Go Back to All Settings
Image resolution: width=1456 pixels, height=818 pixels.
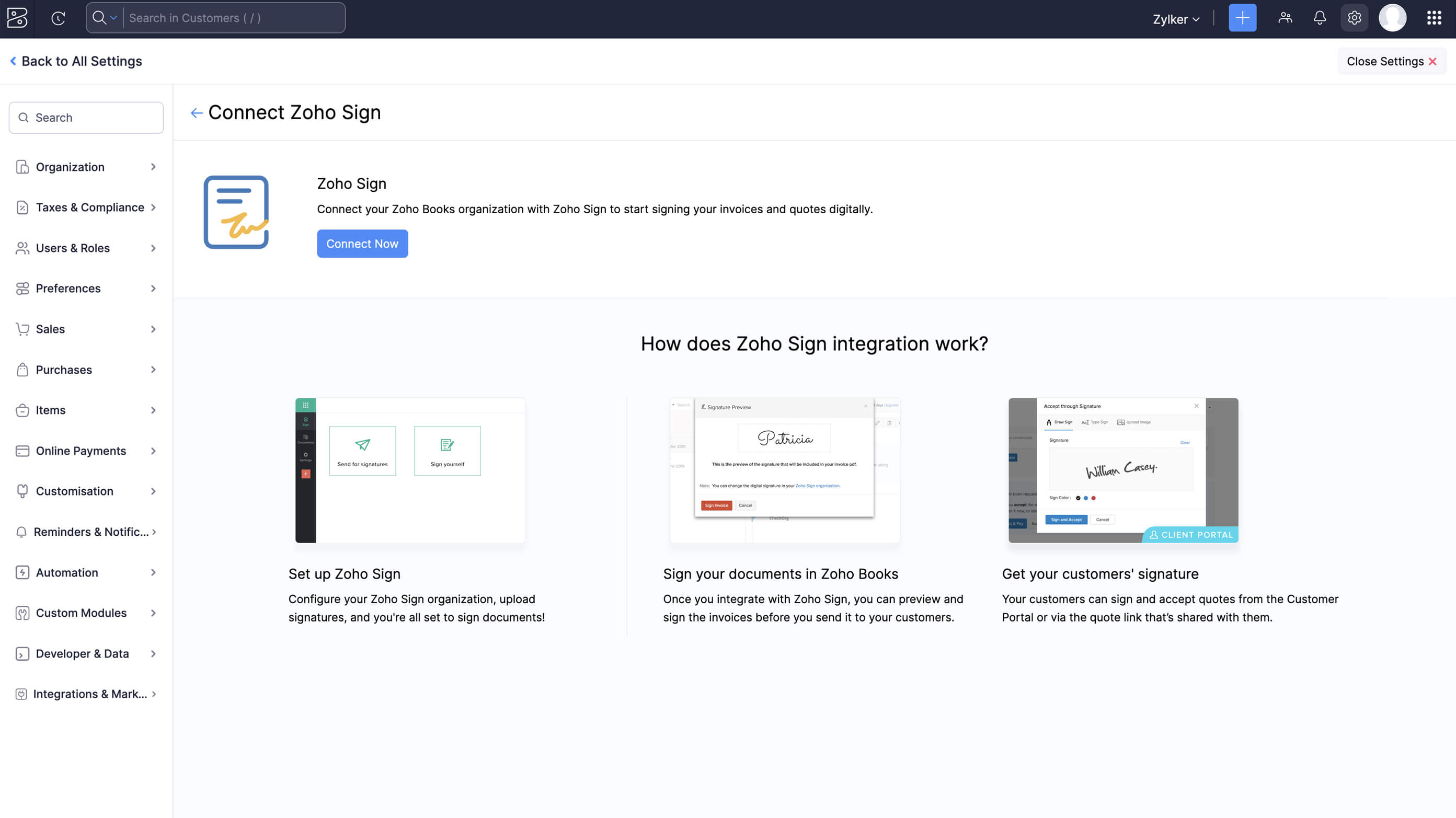click(x=77, y=61)
